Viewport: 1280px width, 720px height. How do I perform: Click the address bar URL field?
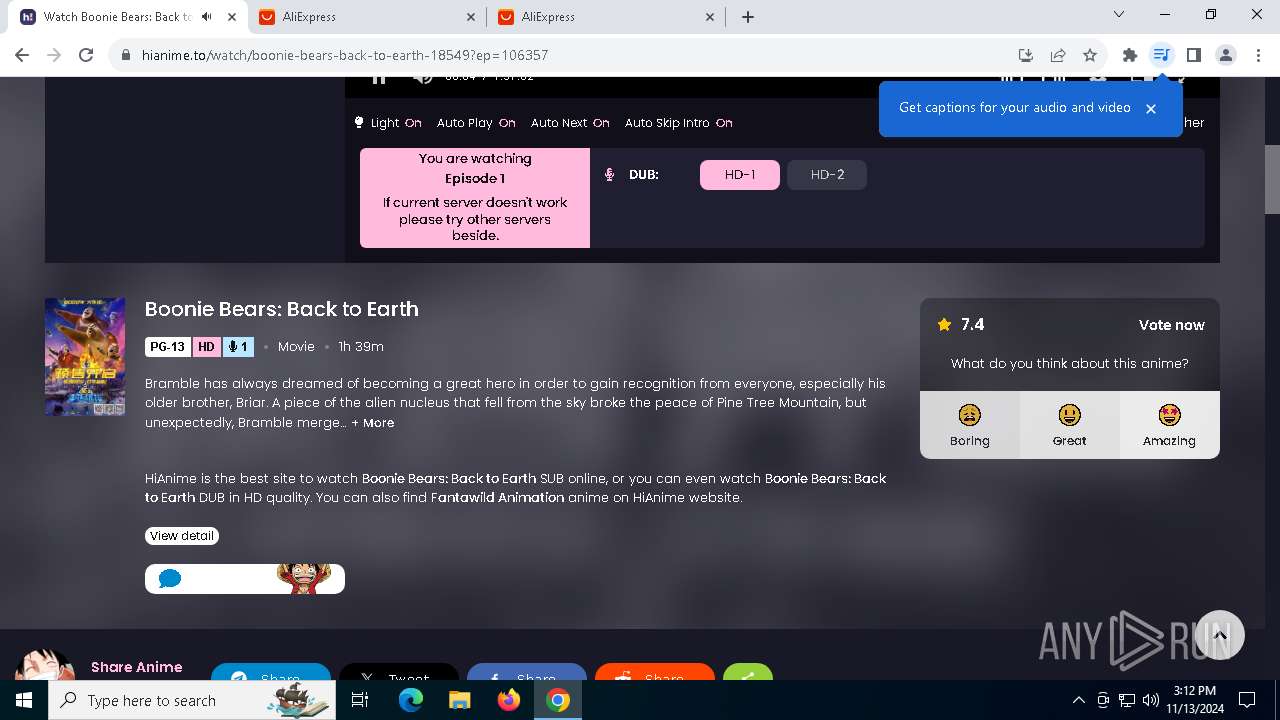coord(560,55)
